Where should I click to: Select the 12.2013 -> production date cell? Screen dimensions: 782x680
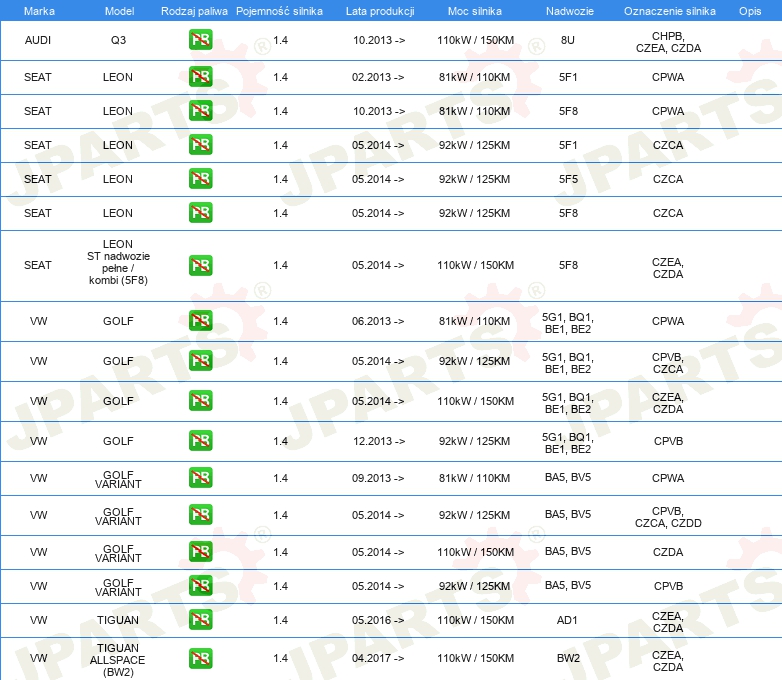point(379,441)
